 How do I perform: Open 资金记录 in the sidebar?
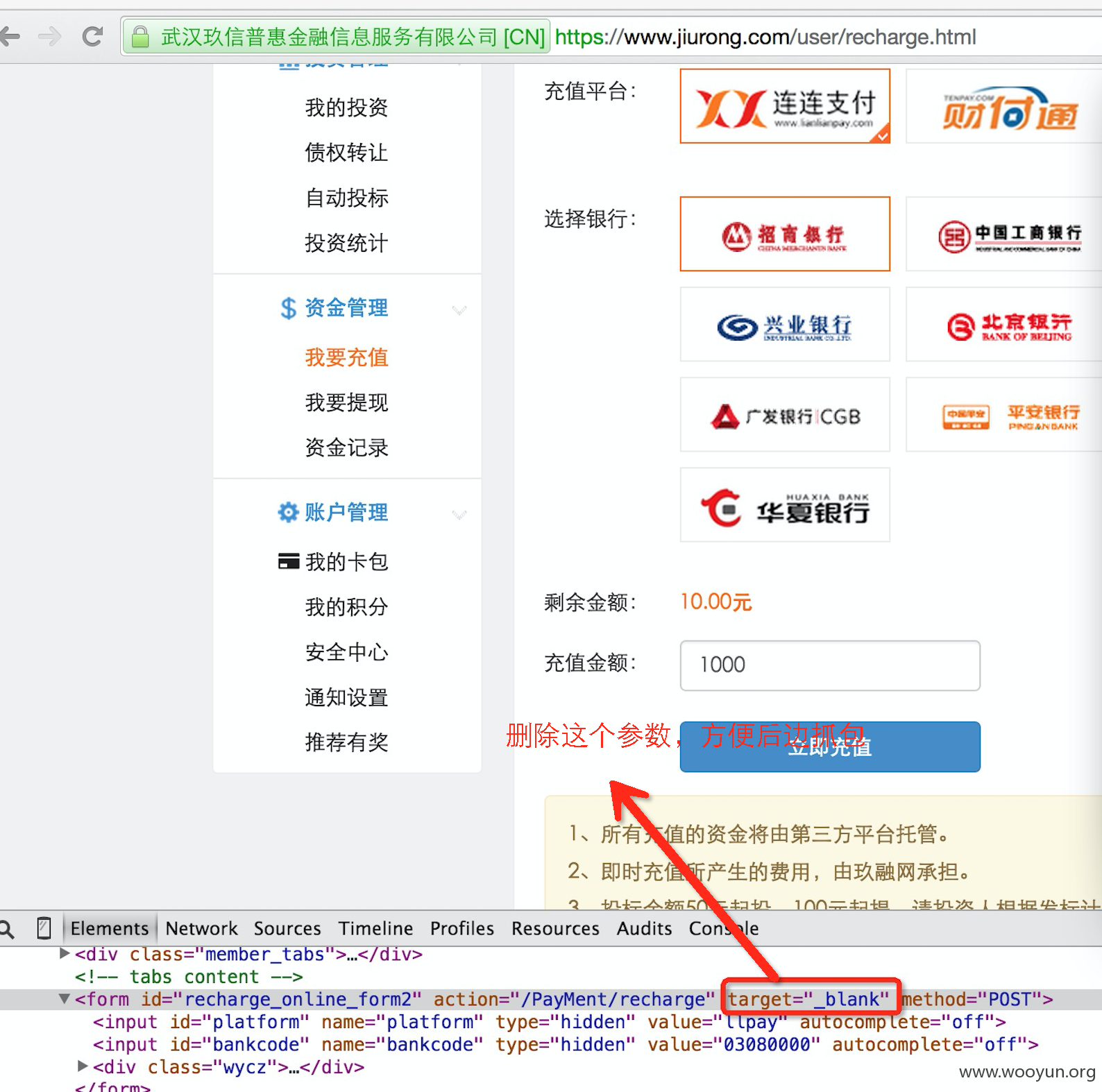coord(346,447)
